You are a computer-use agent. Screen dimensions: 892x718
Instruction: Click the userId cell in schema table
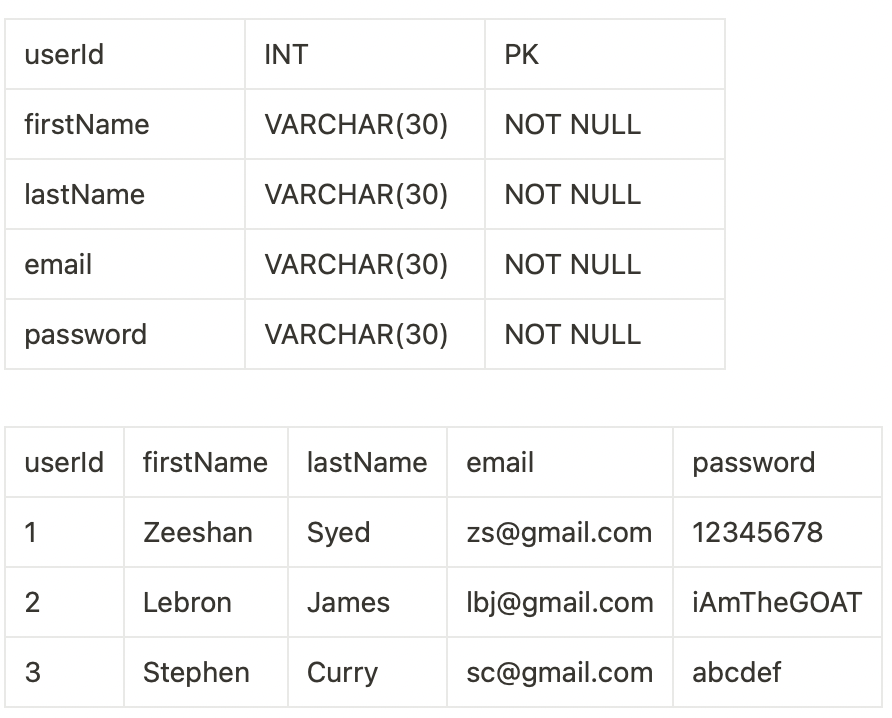tap(64, 54)
